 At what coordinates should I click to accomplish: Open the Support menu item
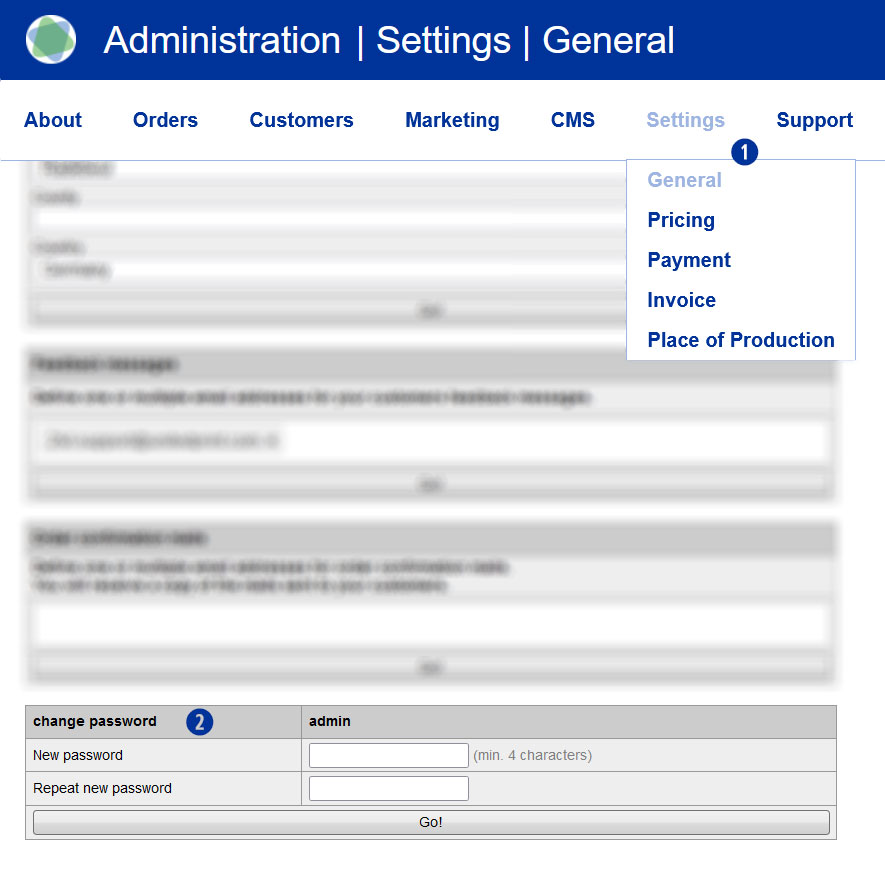[814, 120]
